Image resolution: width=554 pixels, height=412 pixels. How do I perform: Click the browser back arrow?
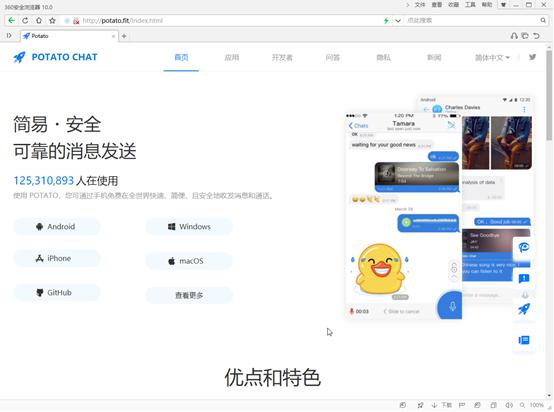[x=11, y=20]
